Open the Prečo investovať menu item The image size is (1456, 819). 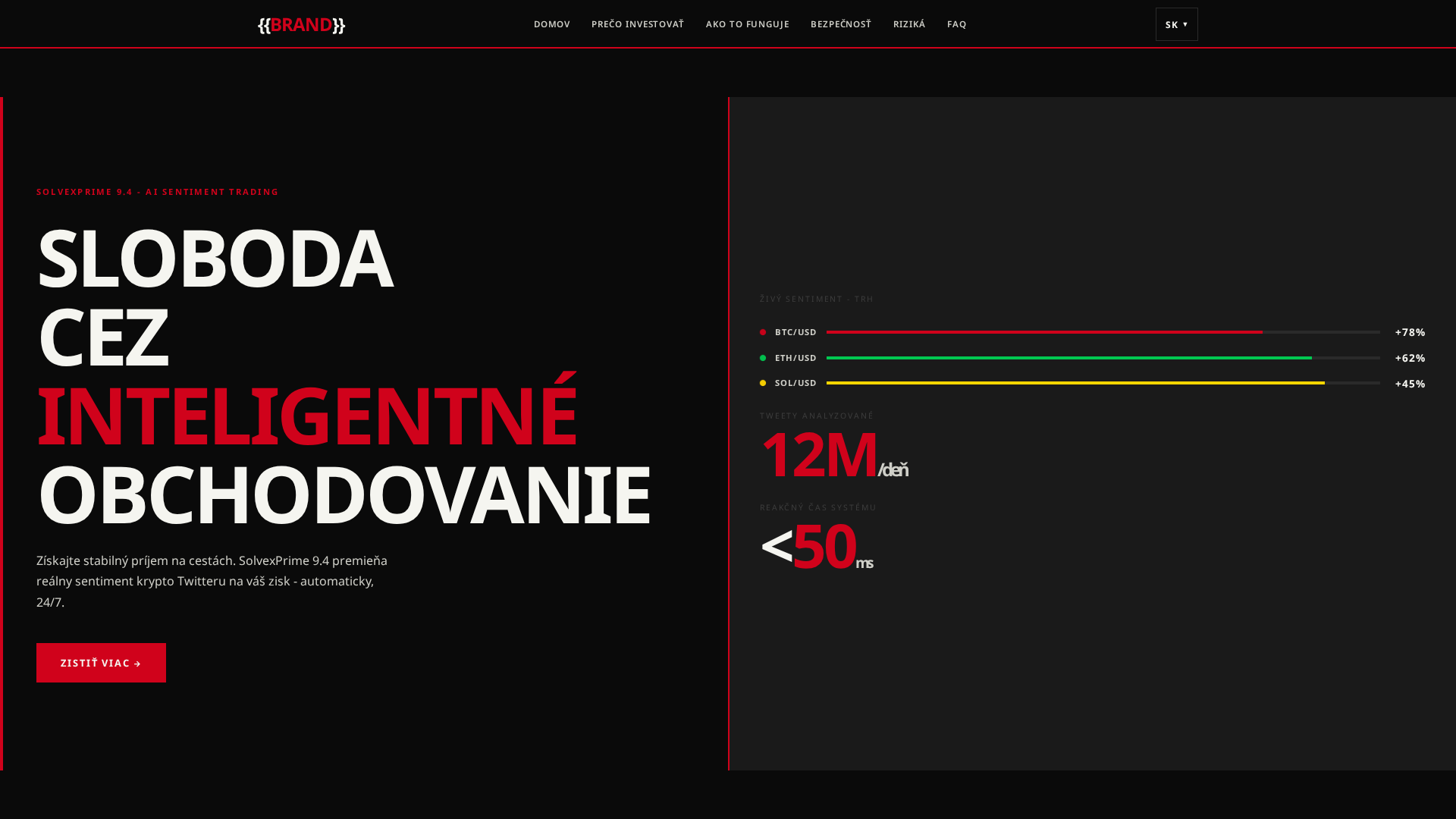click(637, 24)
